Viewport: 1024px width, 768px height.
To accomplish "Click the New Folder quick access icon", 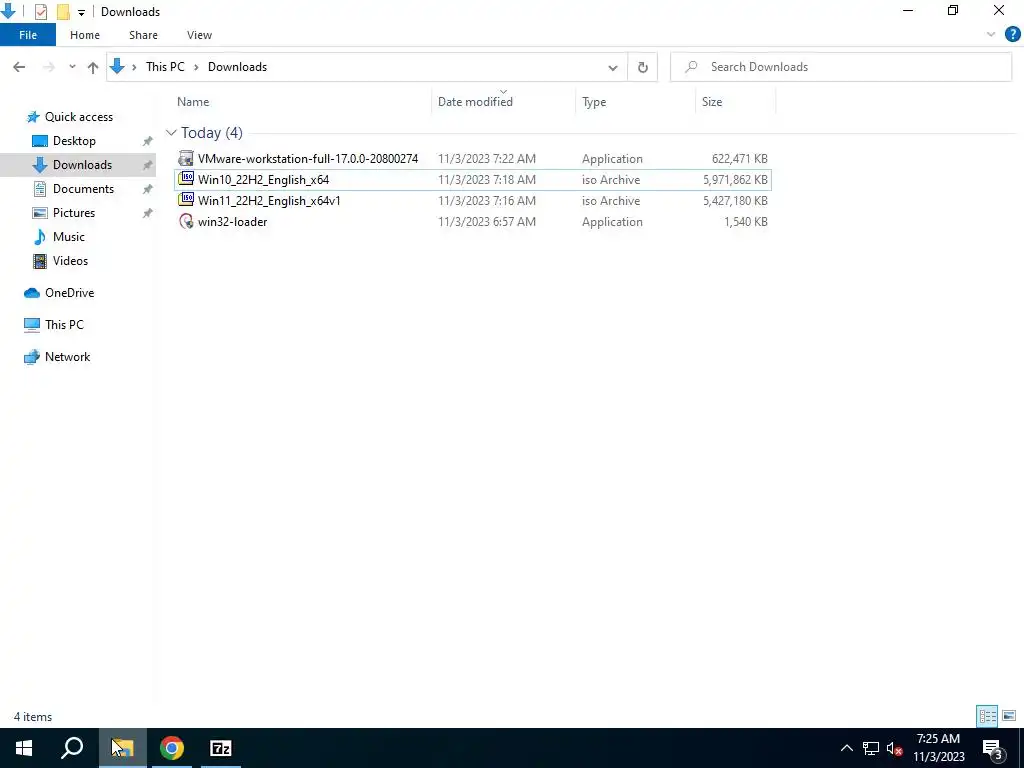I will click(63, 12).
